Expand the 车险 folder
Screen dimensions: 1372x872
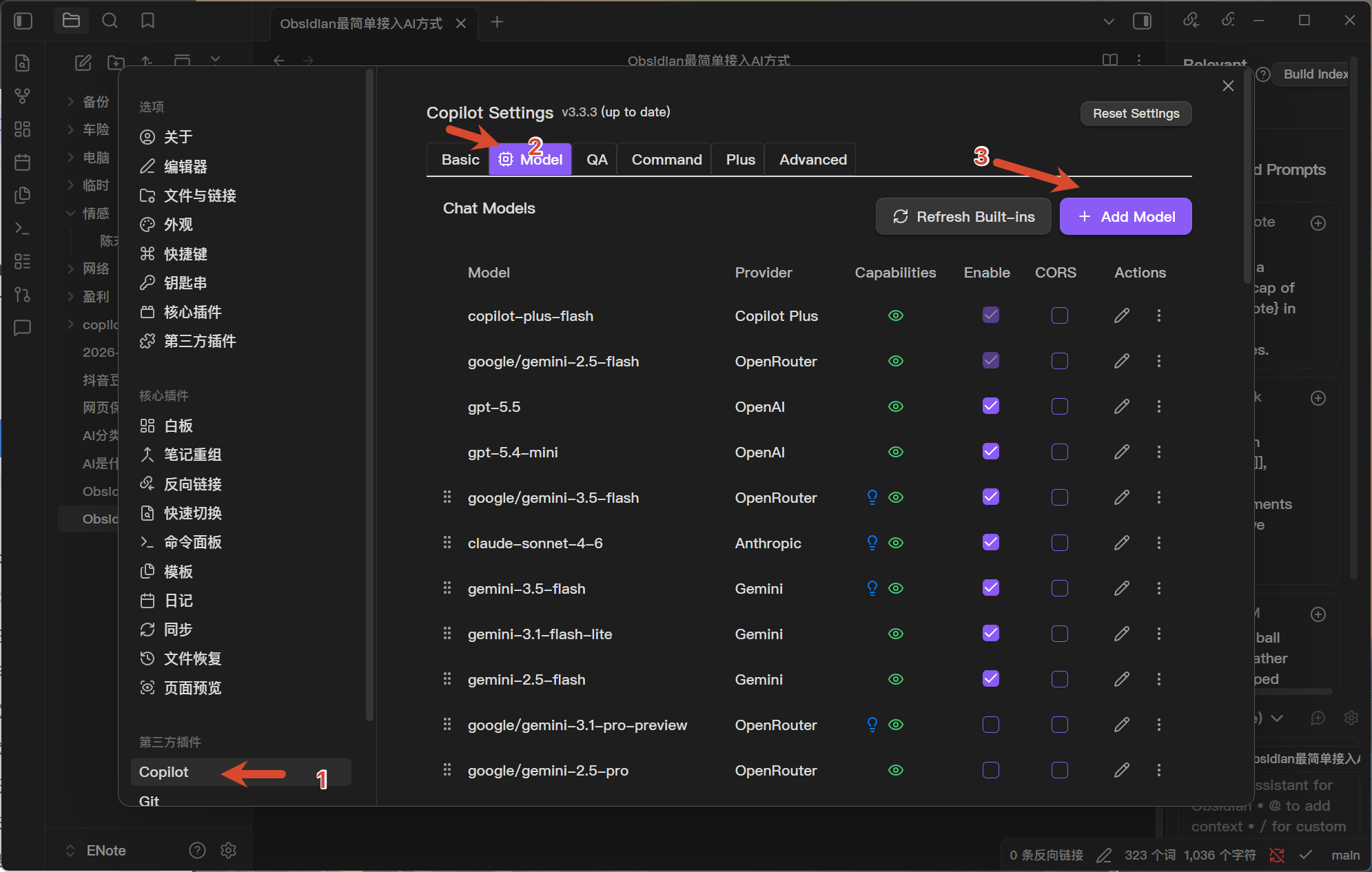(70, 129)
